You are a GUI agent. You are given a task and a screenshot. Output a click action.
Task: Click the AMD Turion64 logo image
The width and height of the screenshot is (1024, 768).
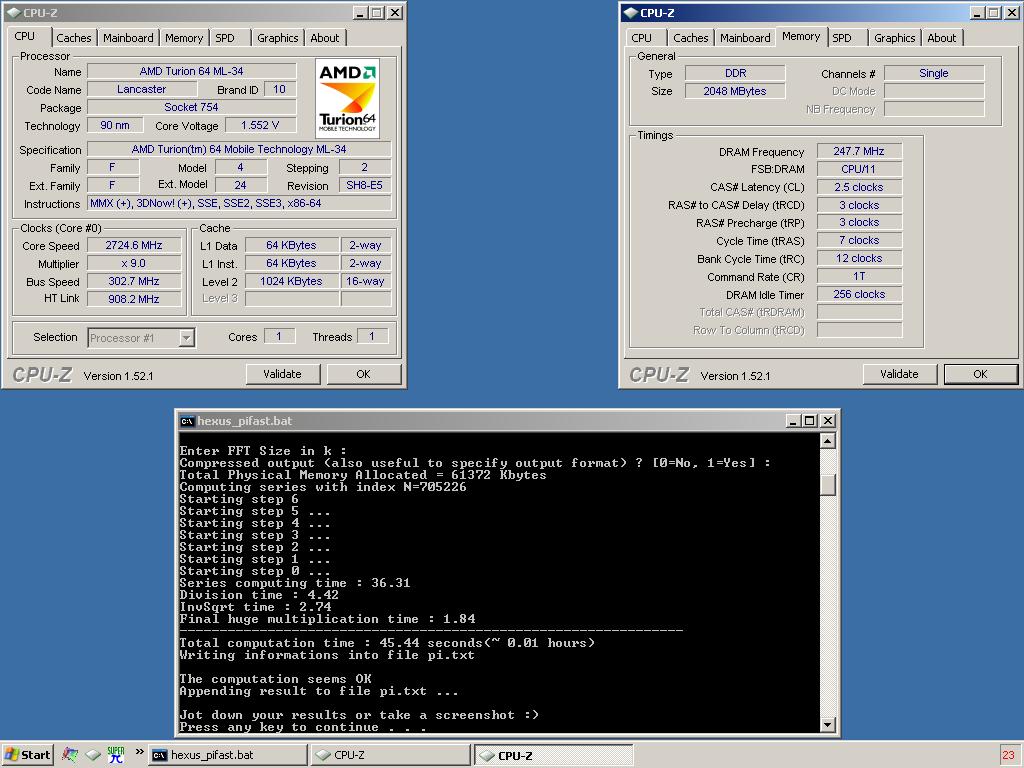pyautogui.click(x=347, y=98)
